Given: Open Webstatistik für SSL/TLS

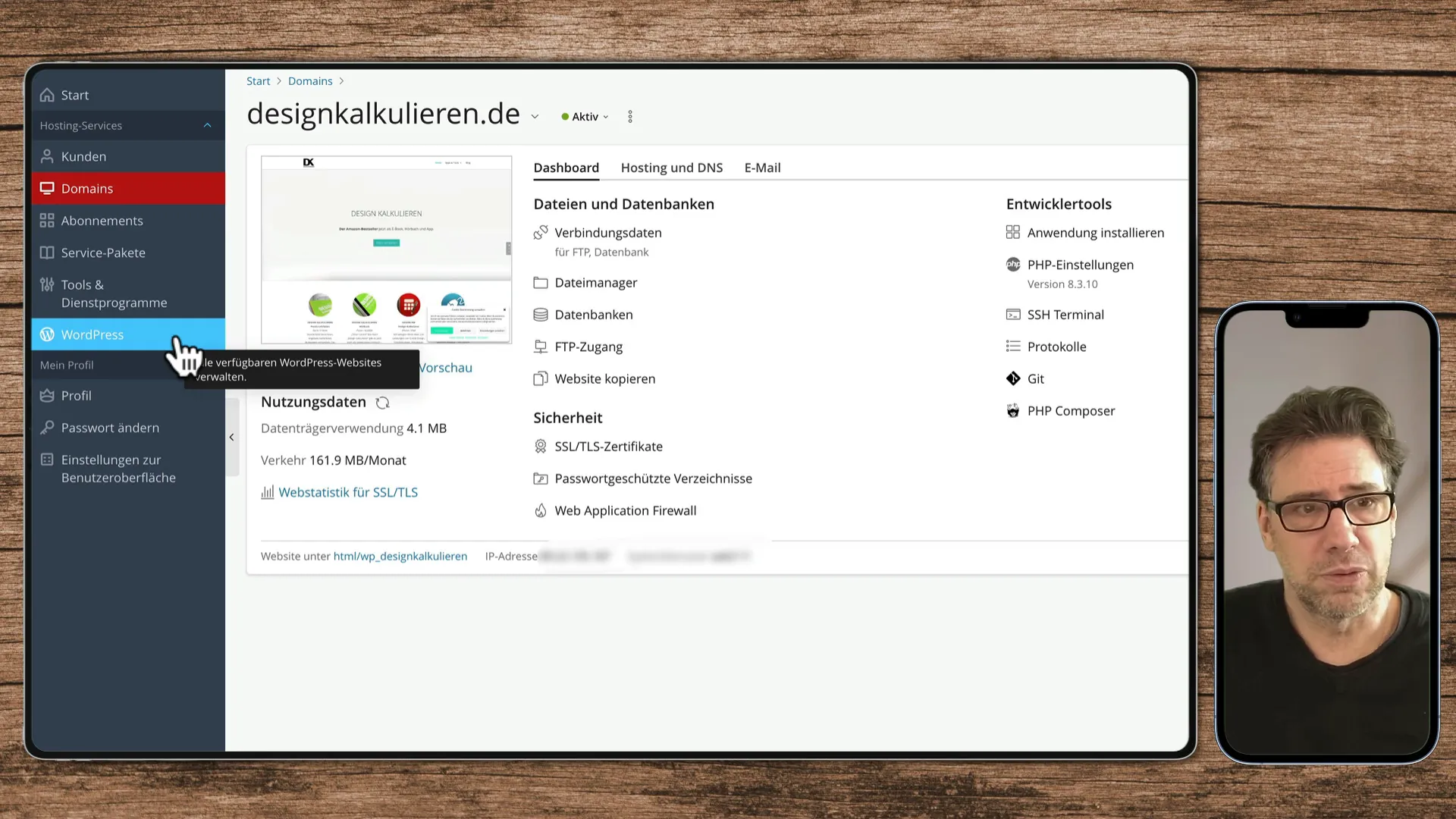Looking at the screenshot, I should click(x=349, y=491).
